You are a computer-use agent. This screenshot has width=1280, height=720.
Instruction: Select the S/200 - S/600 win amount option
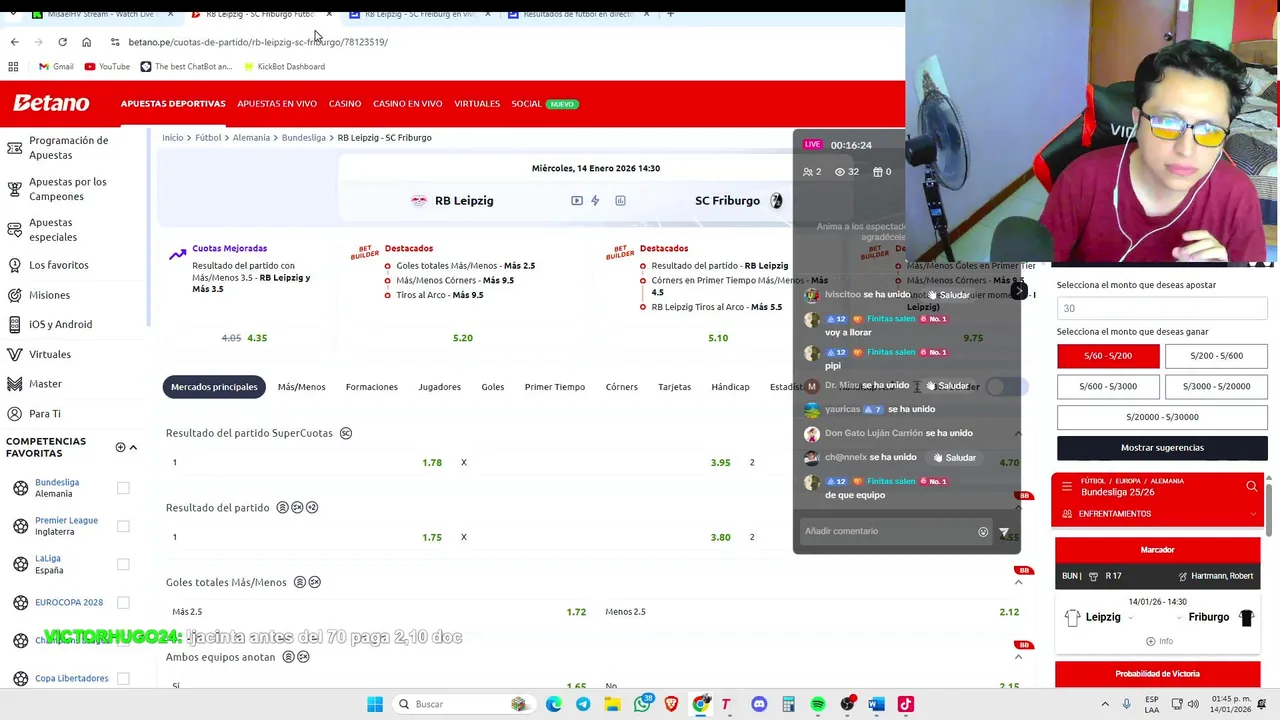(1216, 356)
